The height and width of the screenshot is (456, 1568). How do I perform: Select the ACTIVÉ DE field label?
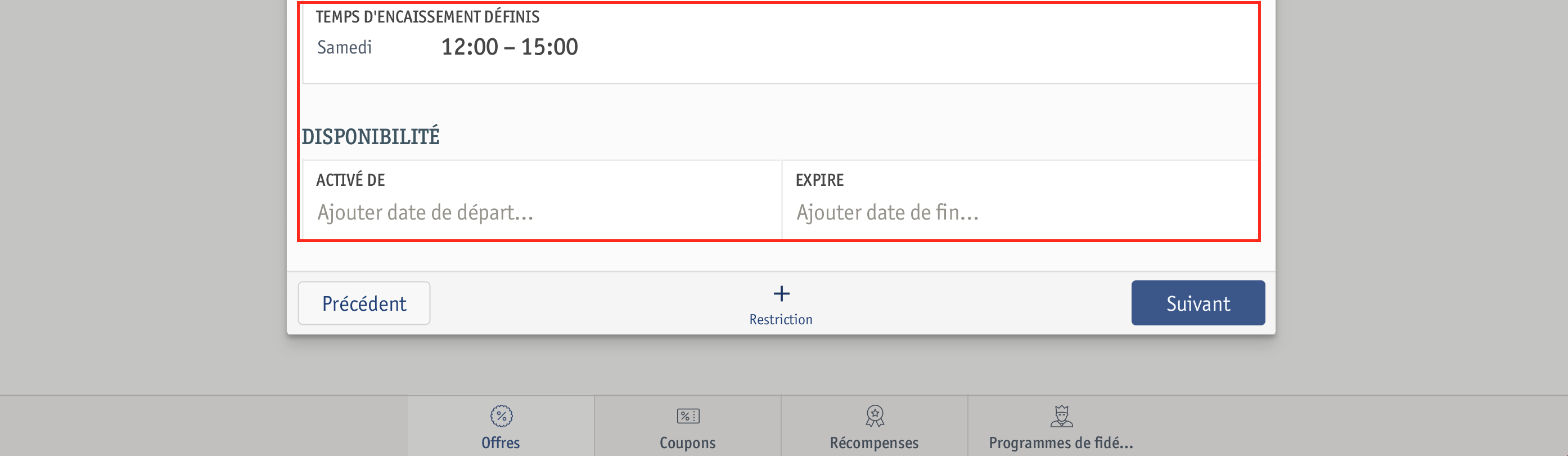pyautogui.click(x=350, y=180)
